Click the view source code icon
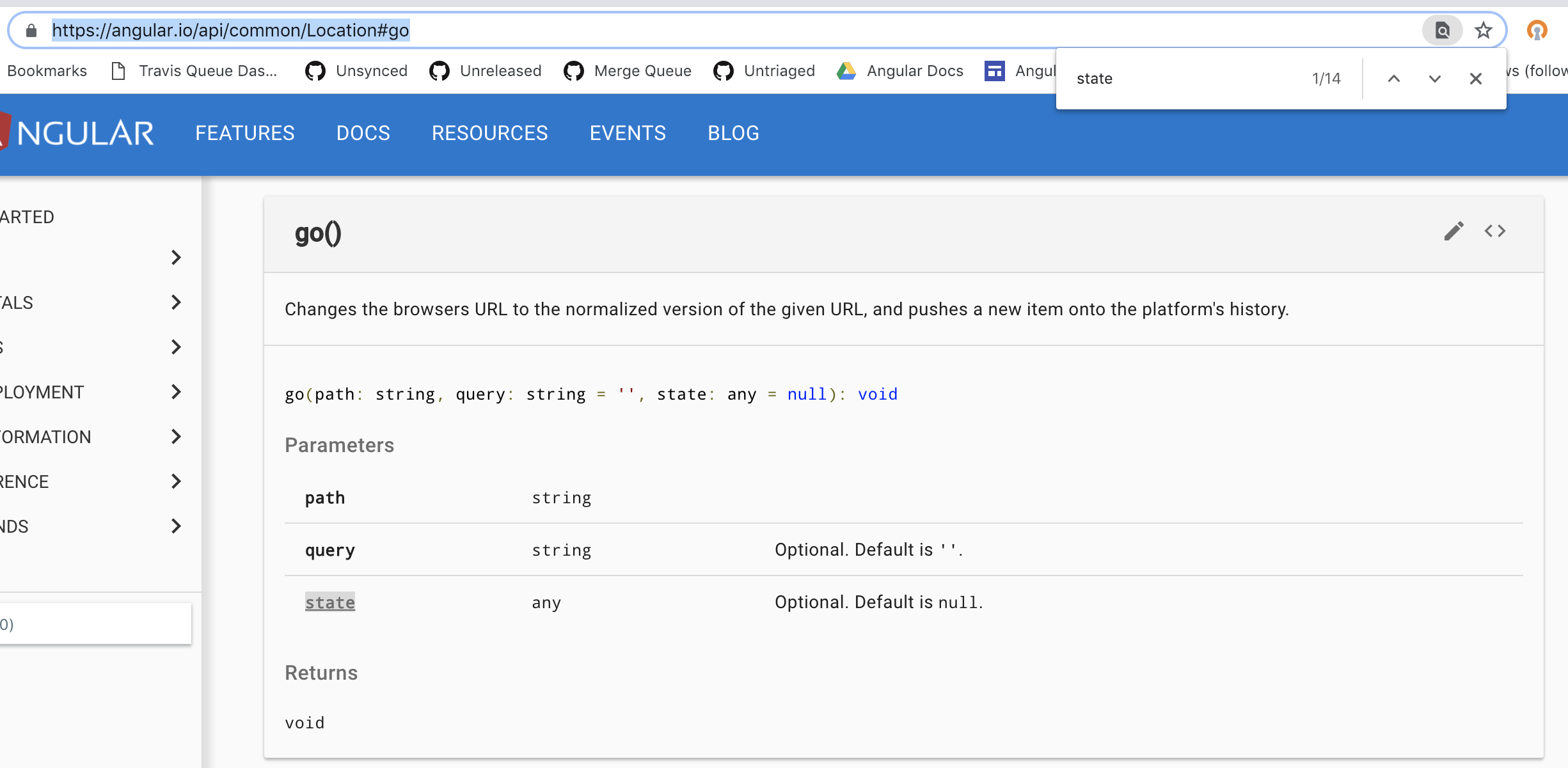The height and width of the screenshot is (768, 1568). (1495, 231)
